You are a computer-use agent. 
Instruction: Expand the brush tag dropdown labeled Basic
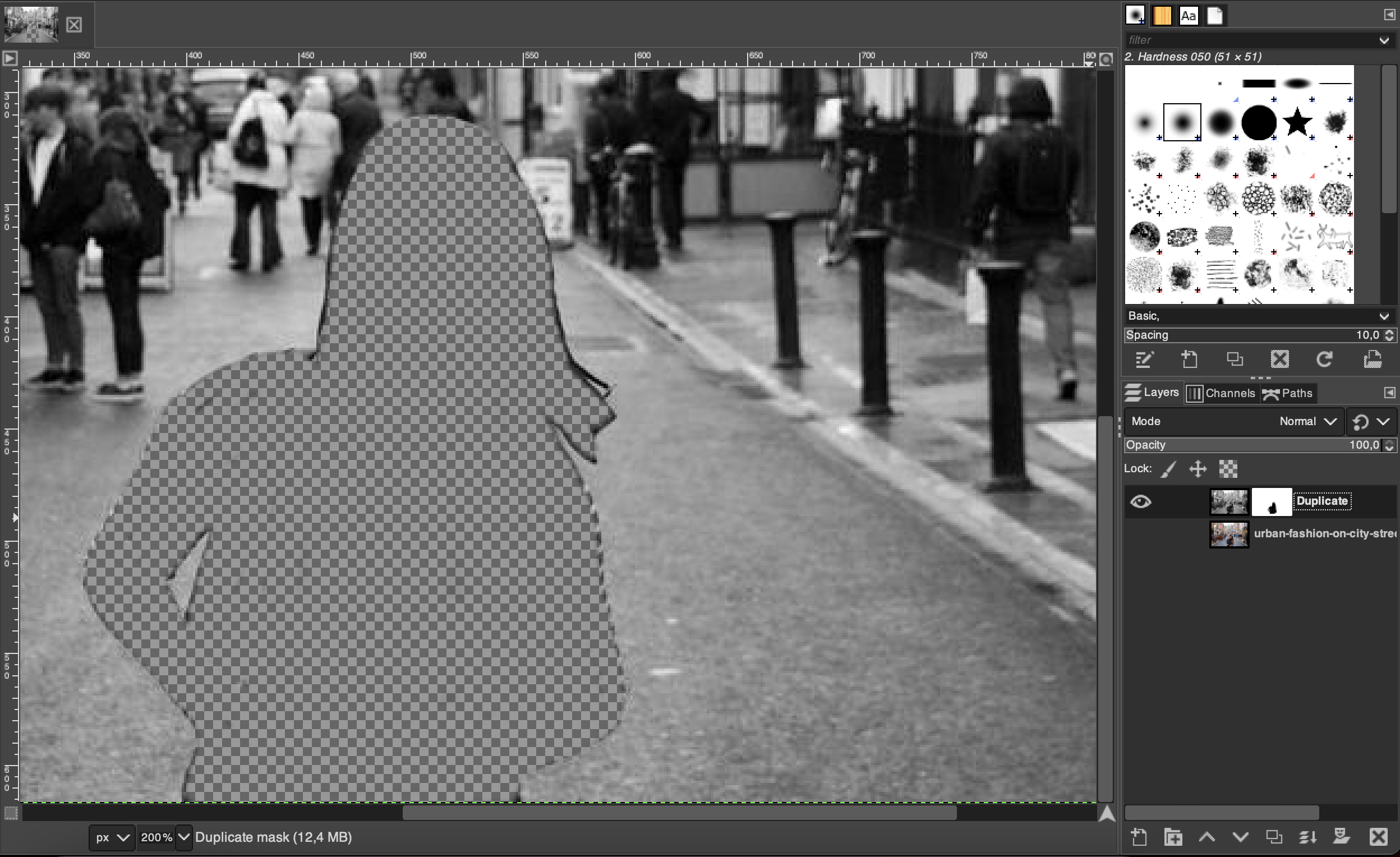coord(1384,316)
